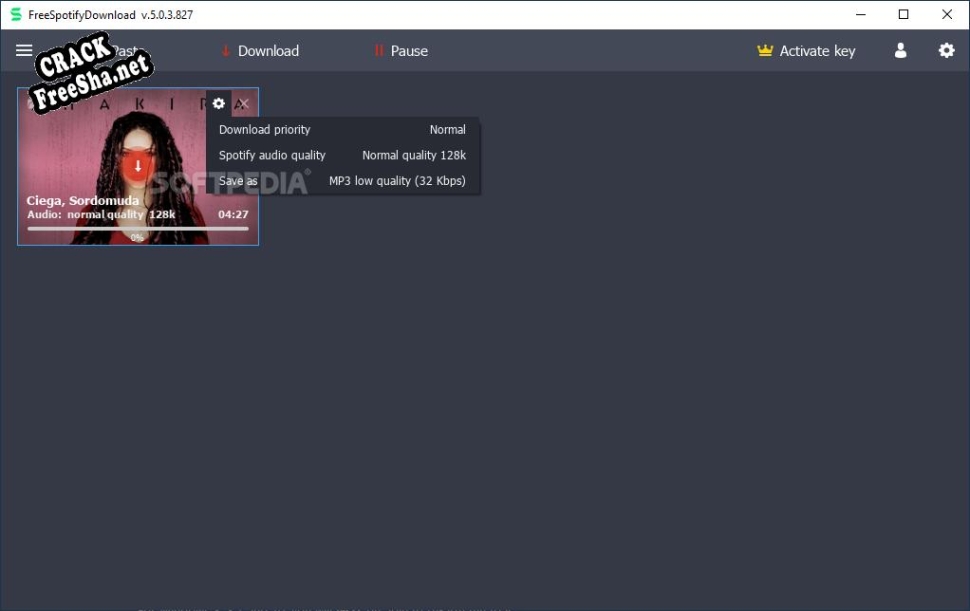Open the hamburger menu

click(24, 51)
